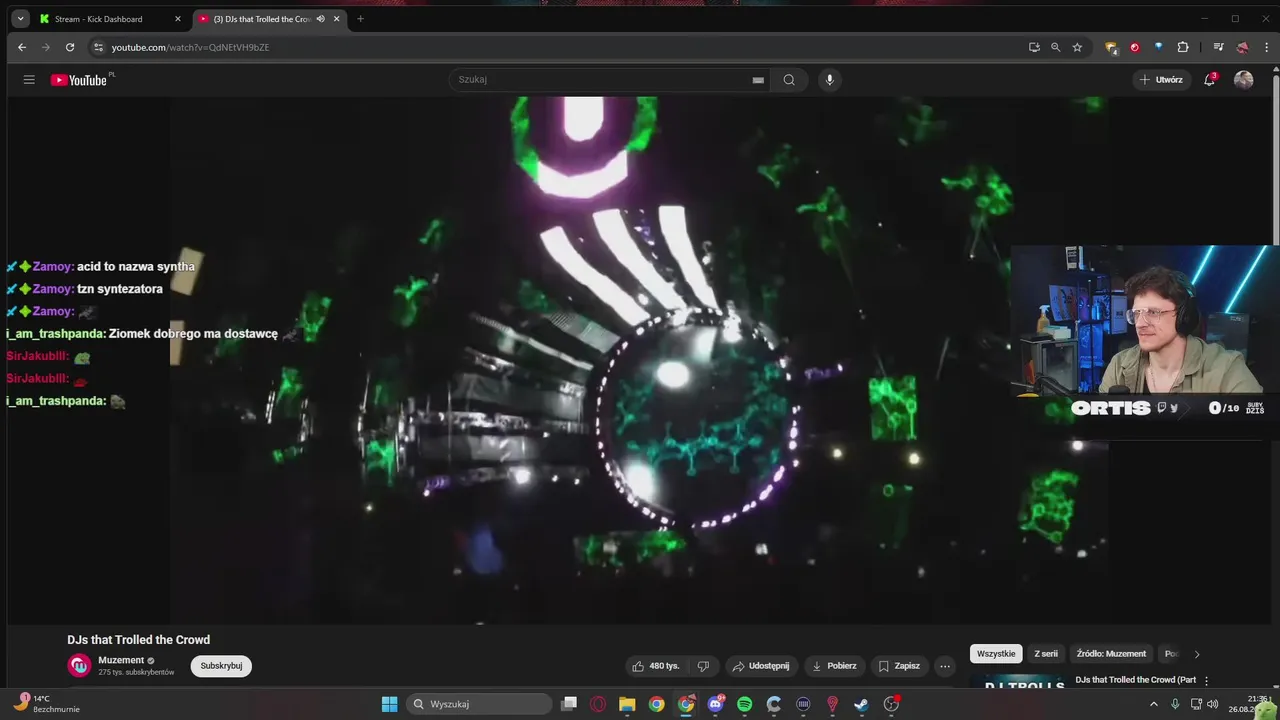1280x720 pixels.
Task: Open the tab search dropdown arrow
Action: 20,19
